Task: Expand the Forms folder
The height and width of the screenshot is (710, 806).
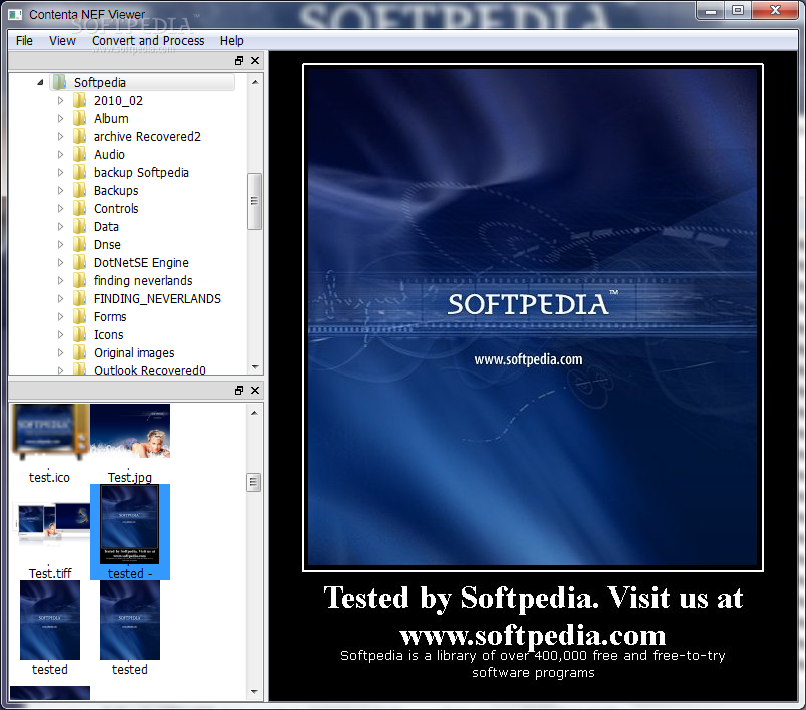Action: 60,316
